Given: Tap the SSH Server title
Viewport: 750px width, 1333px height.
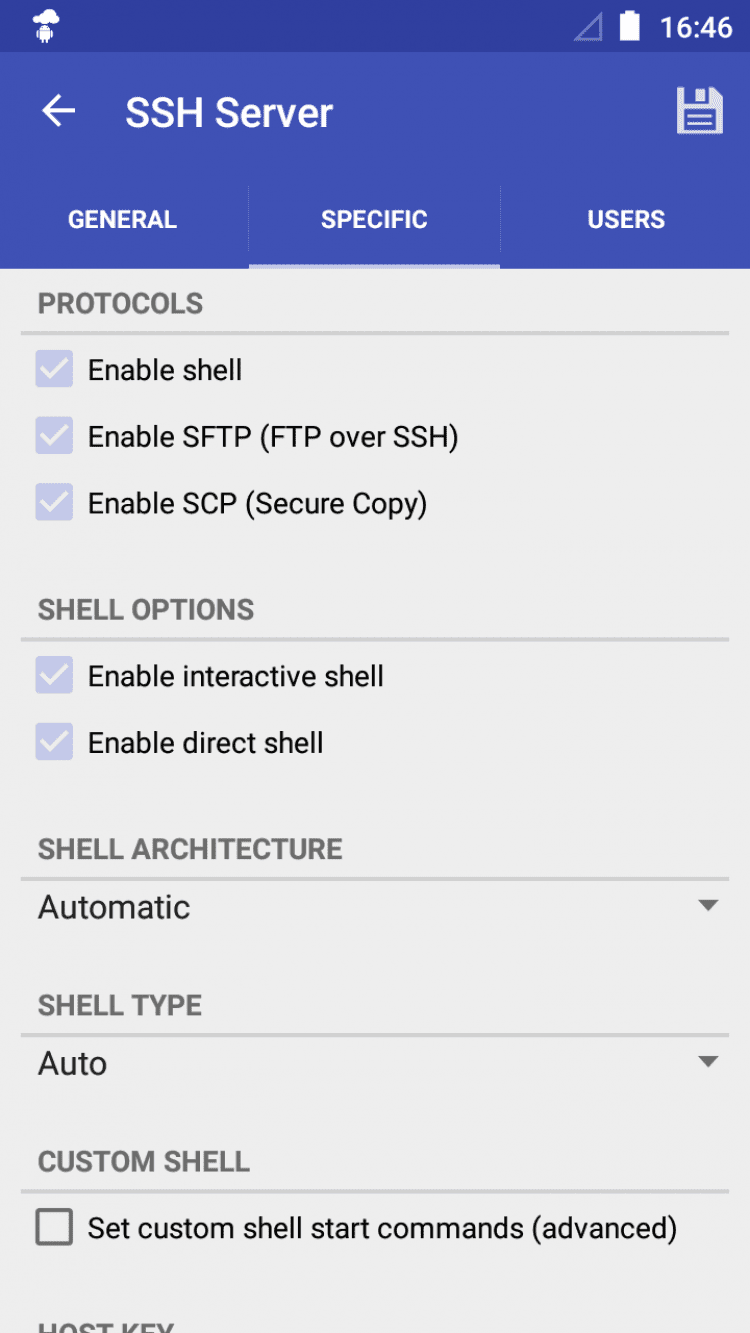Looking at the screenshot, I should (x=229, y=112).
